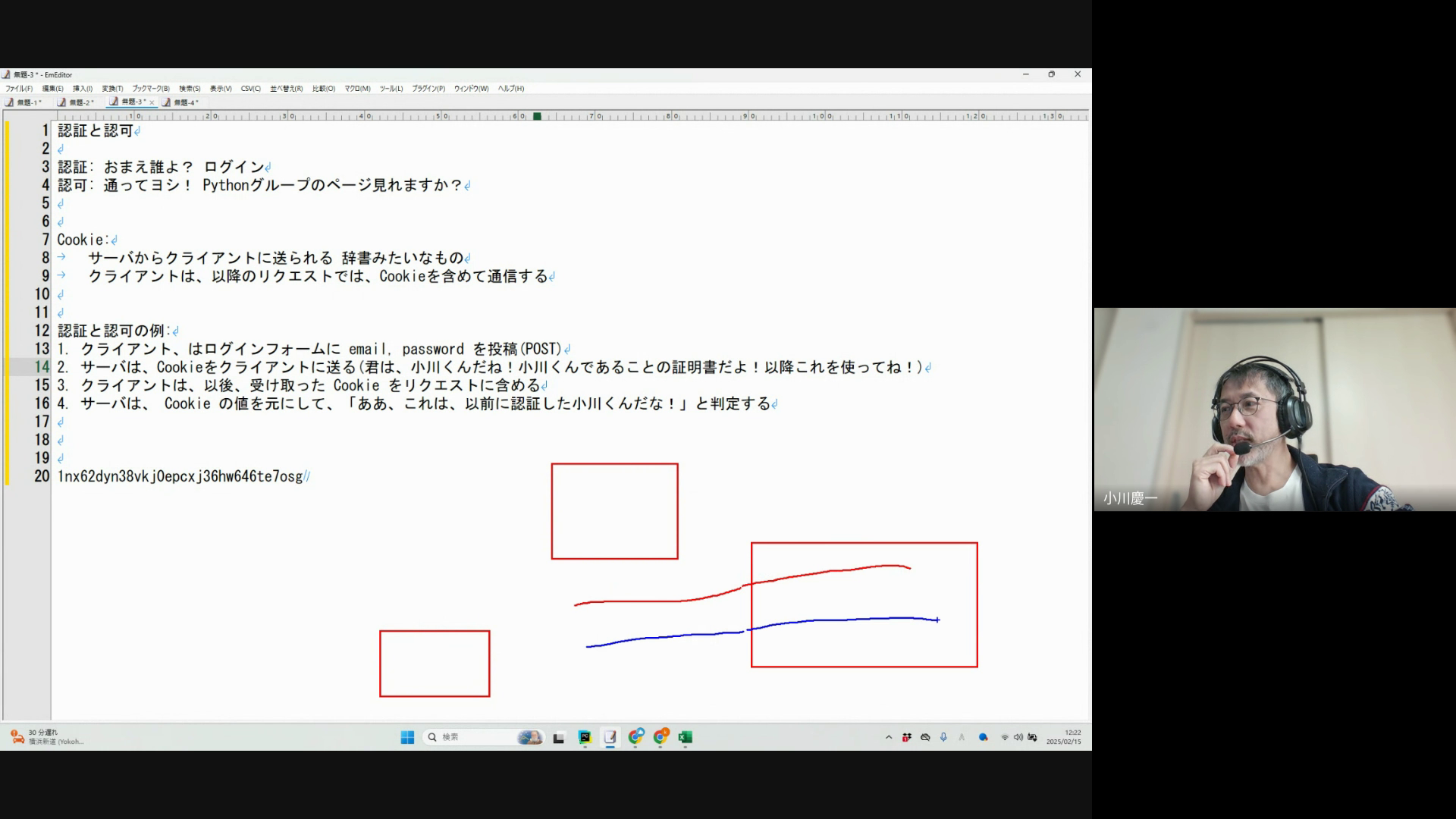Click the microphone tray icon
The width and height of the screenshot is (1456, 819).
pos(943,737)
